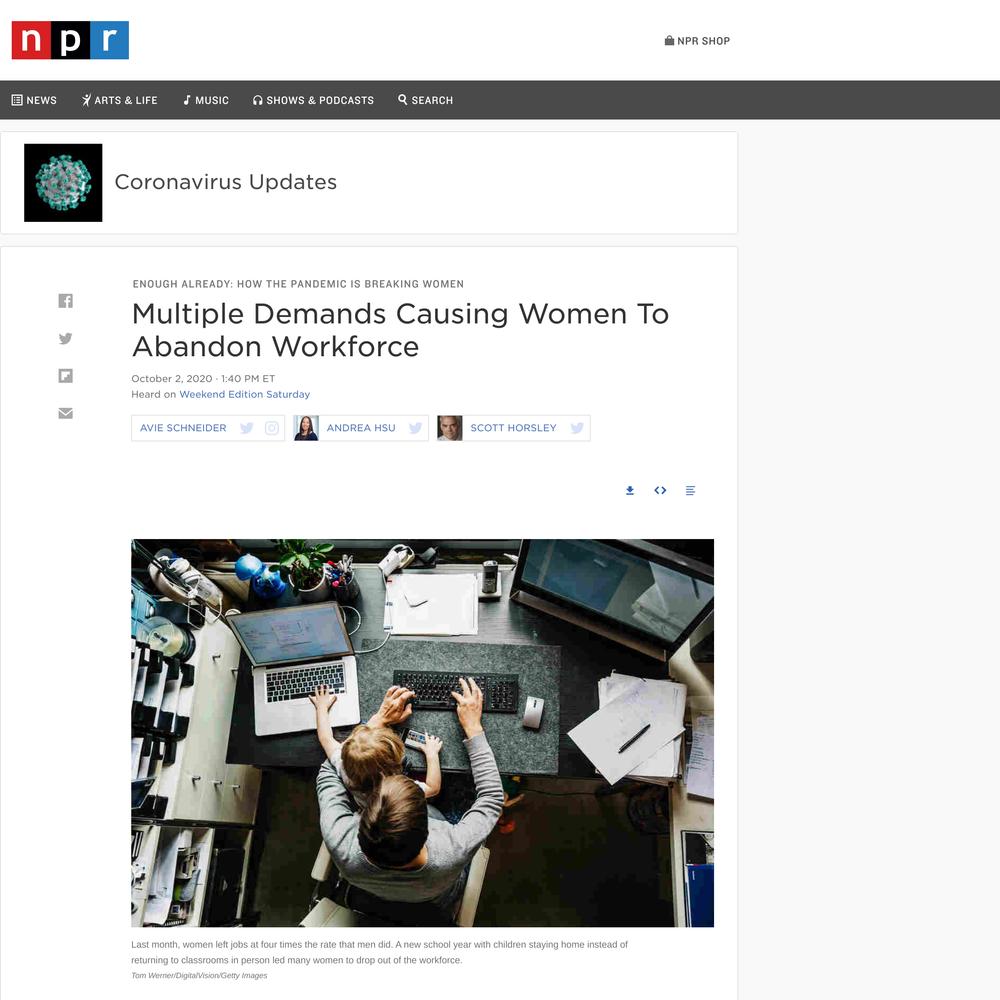Open the transcript icon
This screenshot has width=1000, height=1000.
point(690,490)
